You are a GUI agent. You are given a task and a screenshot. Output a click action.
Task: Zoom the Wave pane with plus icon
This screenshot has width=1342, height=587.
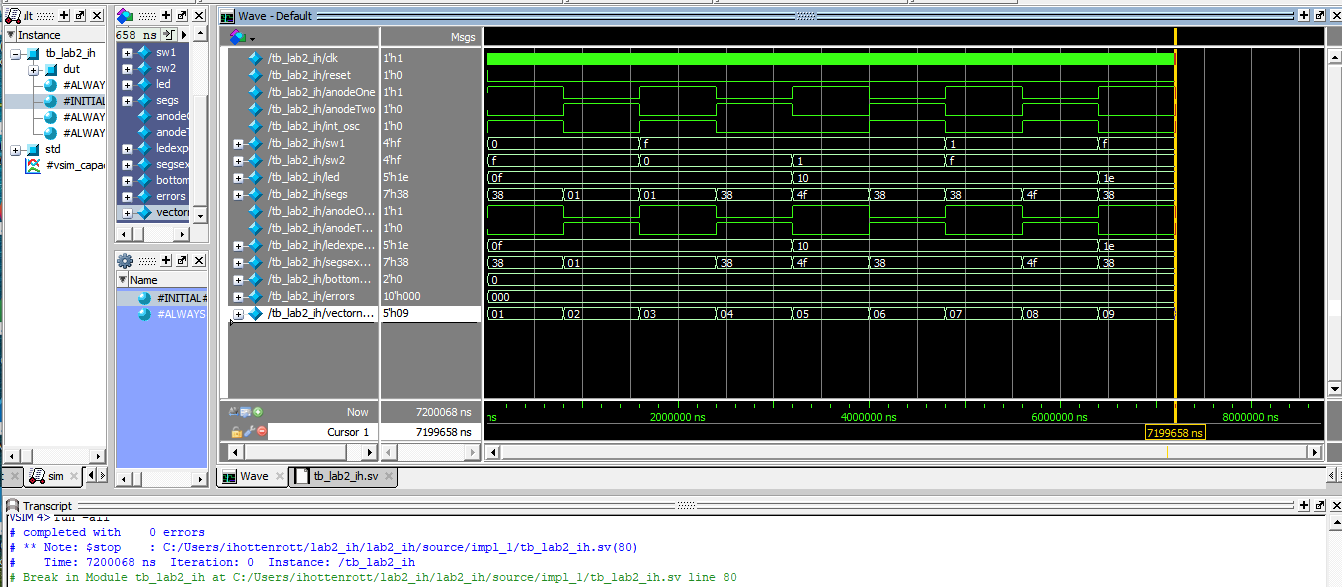(1303, 15)
